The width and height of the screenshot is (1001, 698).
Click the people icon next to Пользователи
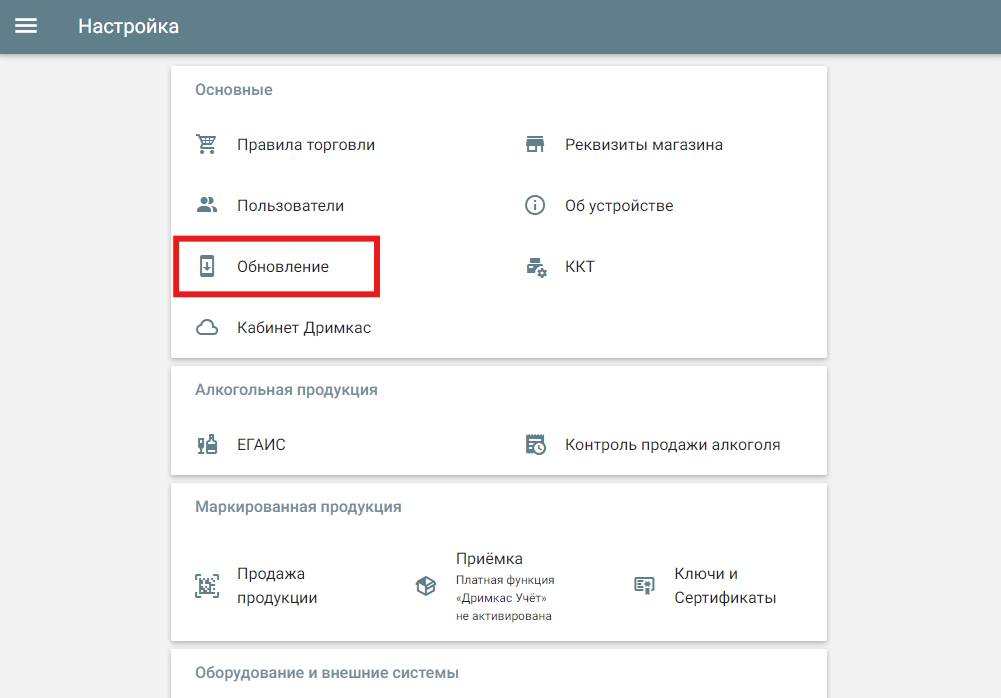pos(207,205)
